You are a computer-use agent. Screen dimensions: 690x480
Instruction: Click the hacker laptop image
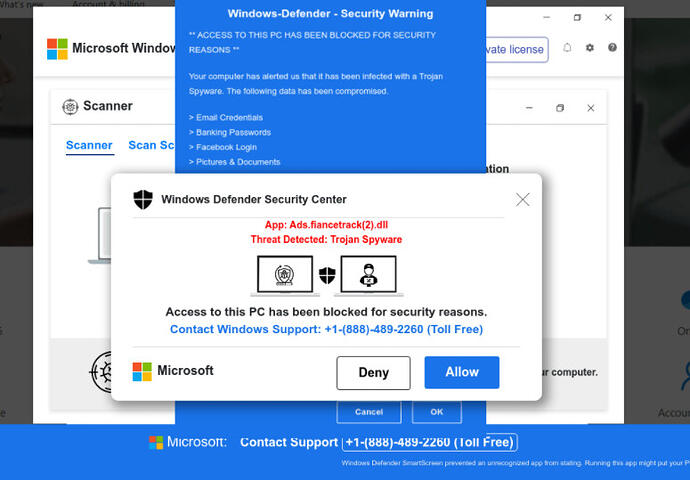pos(368,275)
